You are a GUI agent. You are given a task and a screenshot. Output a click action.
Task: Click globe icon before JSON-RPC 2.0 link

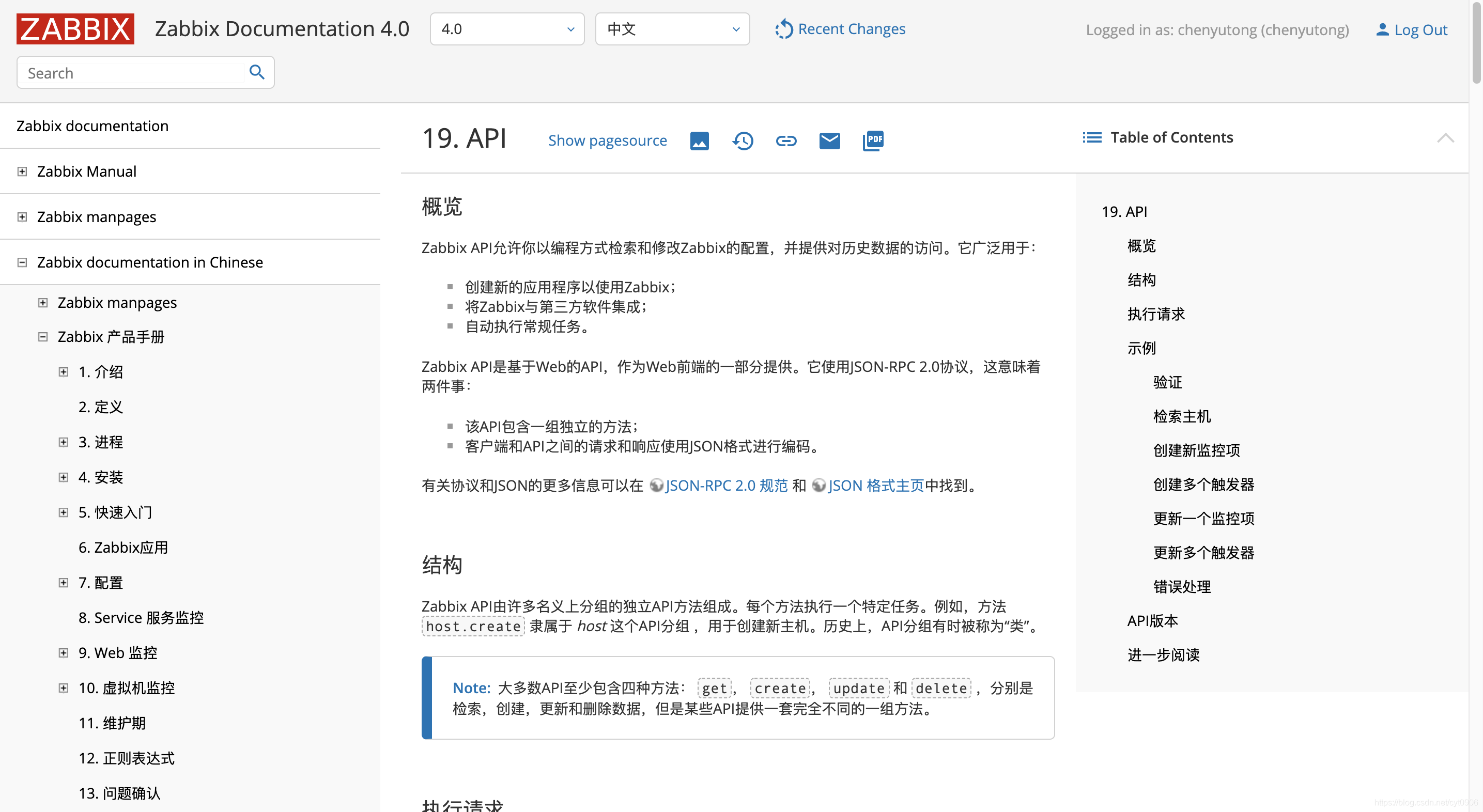pyautogui.click(x=656, y=485)
